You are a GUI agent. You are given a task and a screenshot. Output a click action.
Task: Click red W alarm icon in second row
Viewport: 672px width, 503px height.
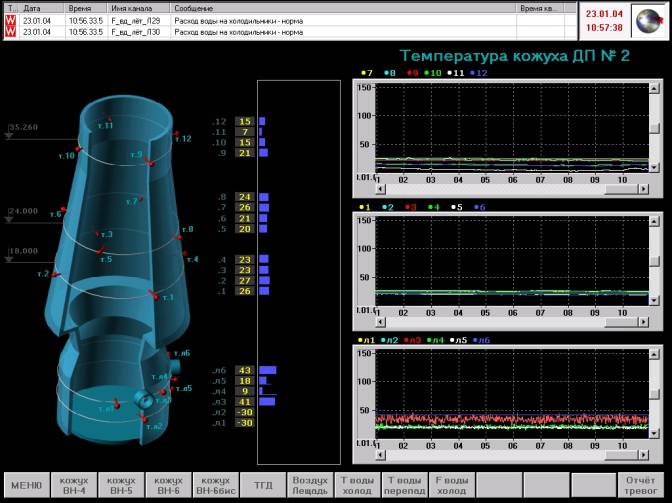(11, 32)
